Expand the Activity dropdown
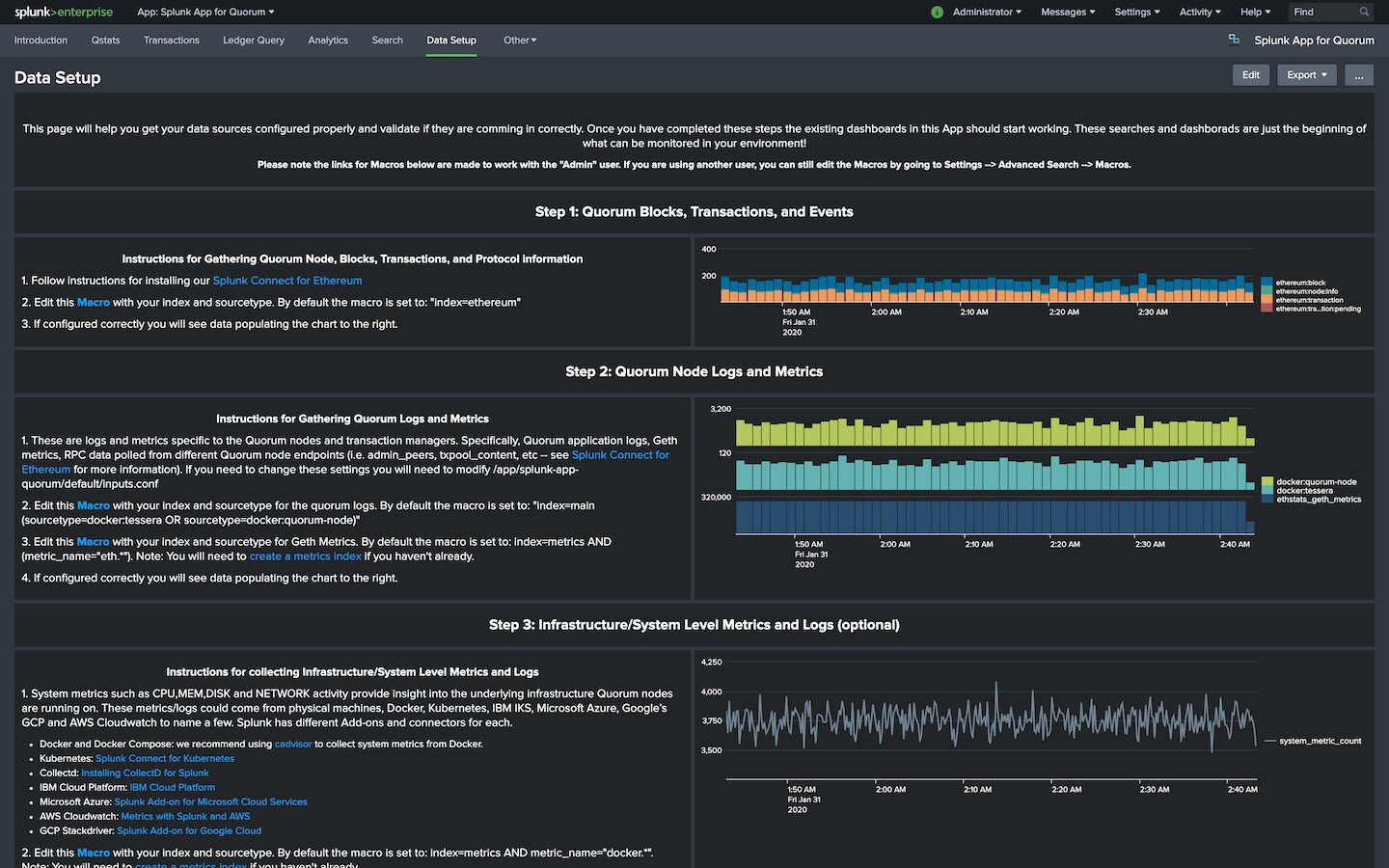Image resolution: width=1389 pixels, height=868 pixels. 1200,13
